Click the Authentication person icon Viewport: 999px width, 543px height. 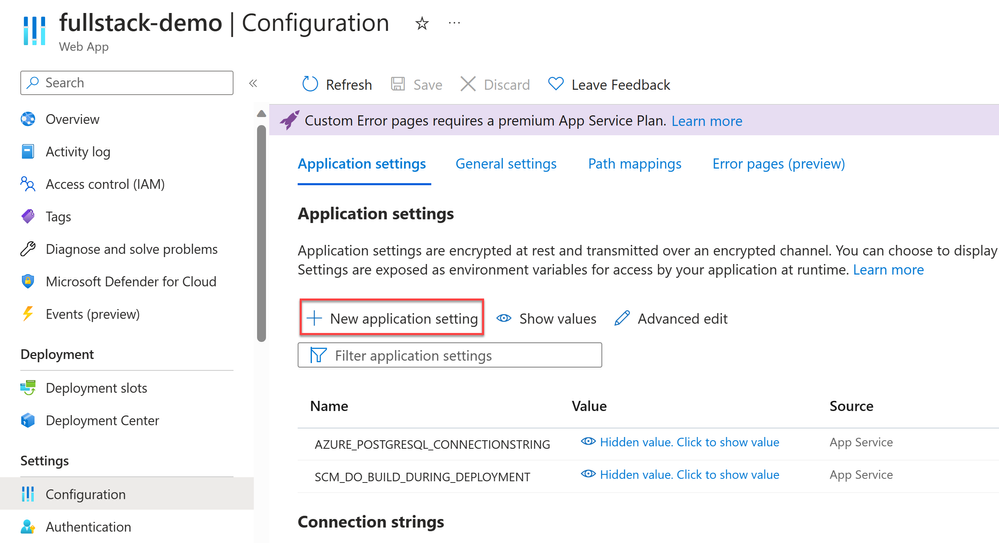28,527
